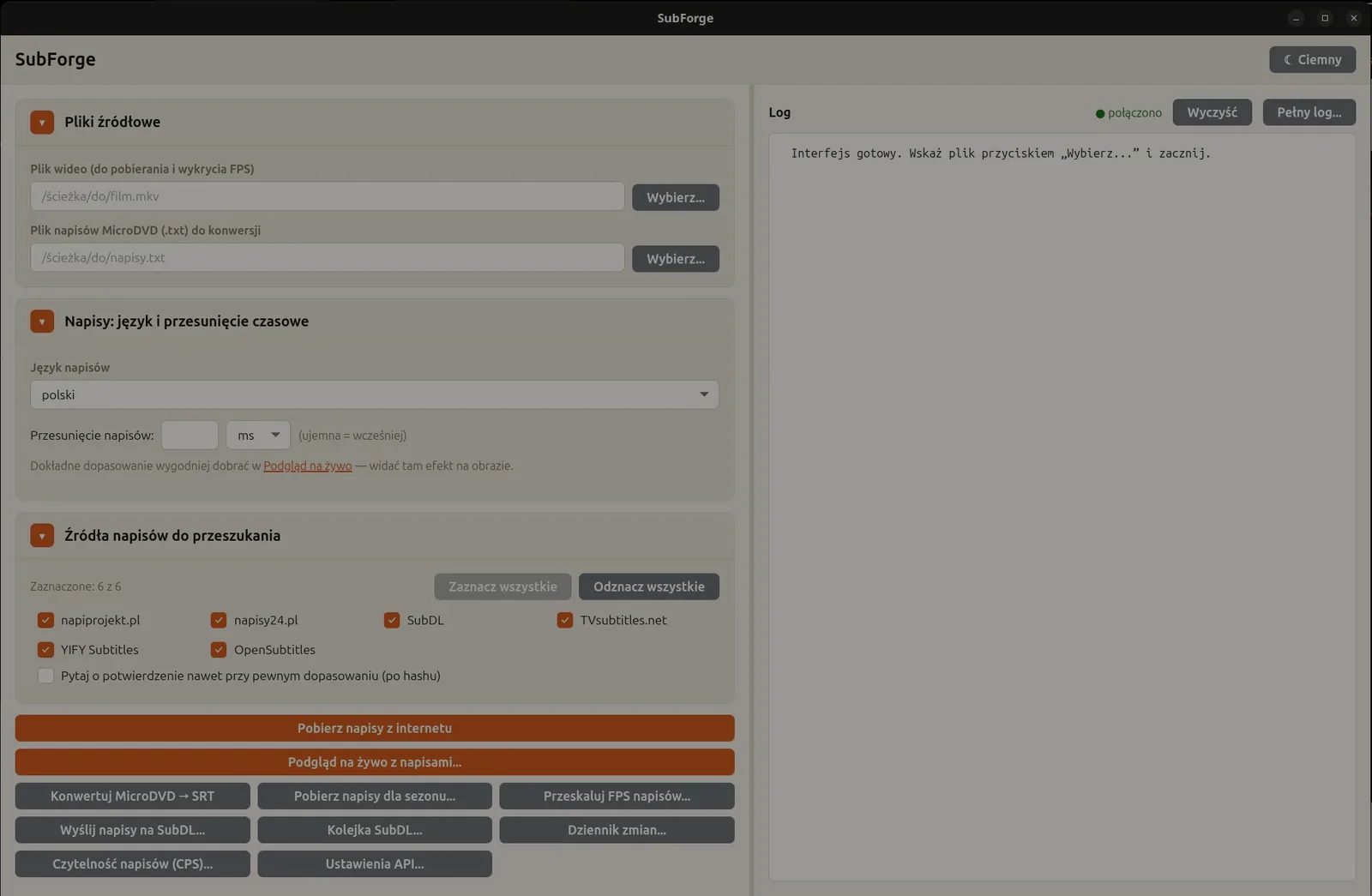
Task: Follow the Podgląd na żywo link
Action: pyautogui.click(x=307, y=466)
